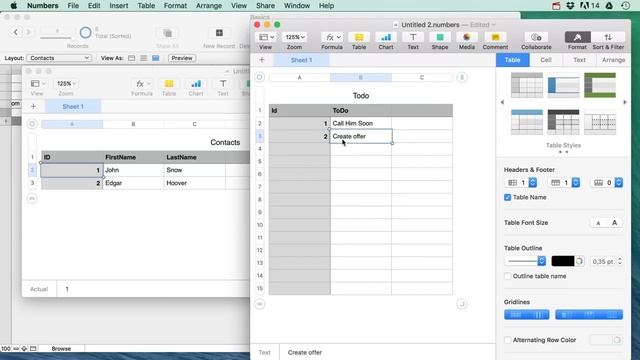Screen dimensions: 640x360
Task: Open the Arrange menu
Action: pyautogui.click(x=209, y=6)
